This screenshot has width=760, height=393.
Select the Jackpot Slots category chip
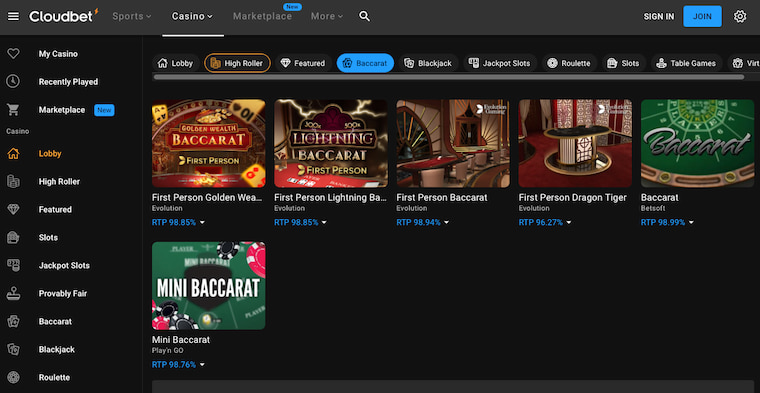[500, 63]
